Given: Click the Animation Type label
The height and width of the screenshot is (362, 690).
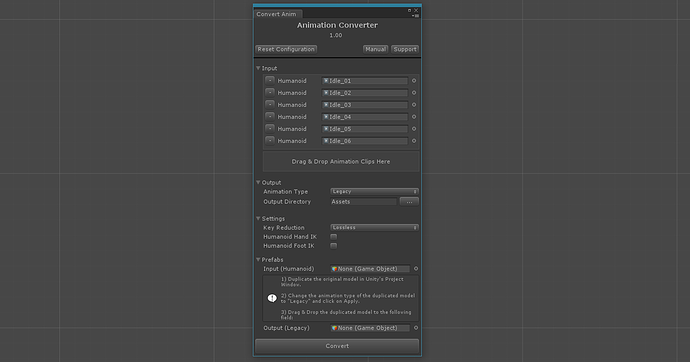Looking at the screenshot, I should (286, 191).
